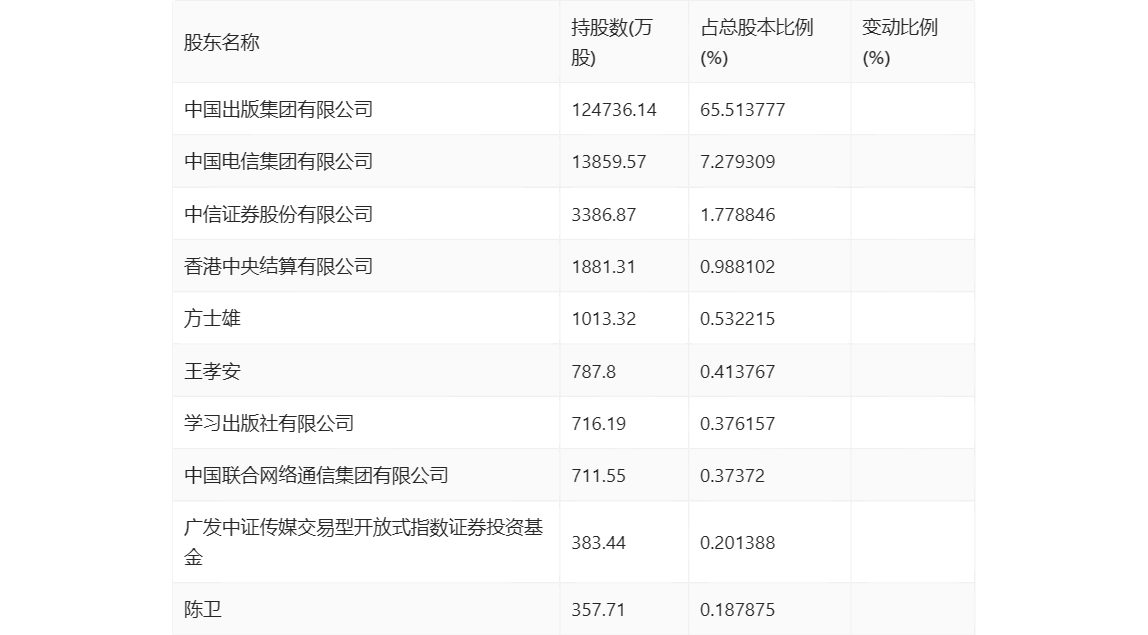Click percentage value 7.279309

pos(738,162)
